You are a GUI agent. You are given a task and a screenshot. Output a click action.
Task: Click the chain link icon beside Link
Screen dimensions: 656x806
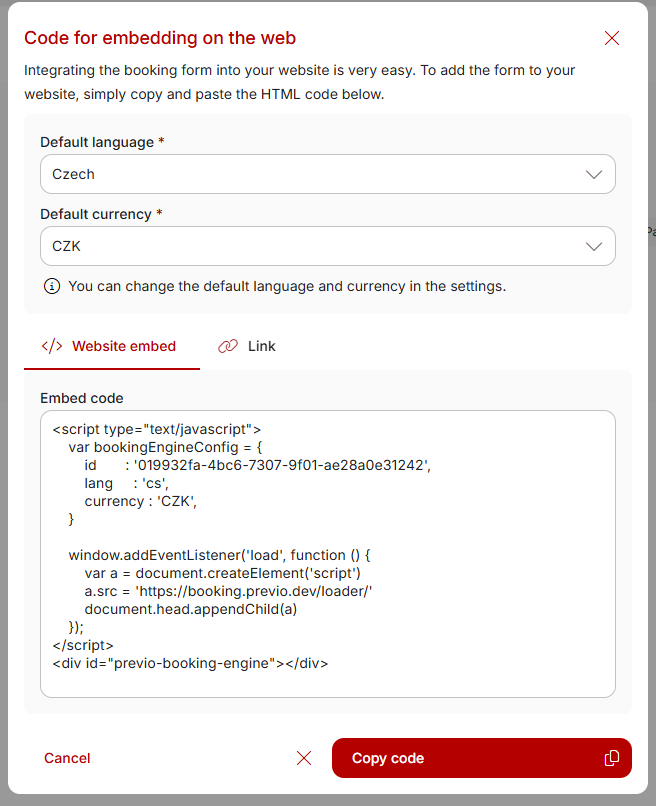pos(228,346)
